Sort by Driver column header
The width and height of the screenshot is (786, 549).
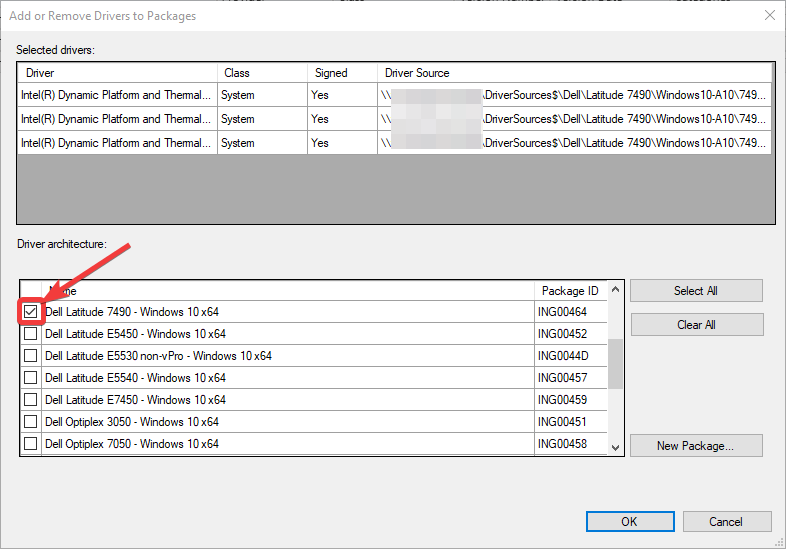pyautogui.click(x=117, y=73)
